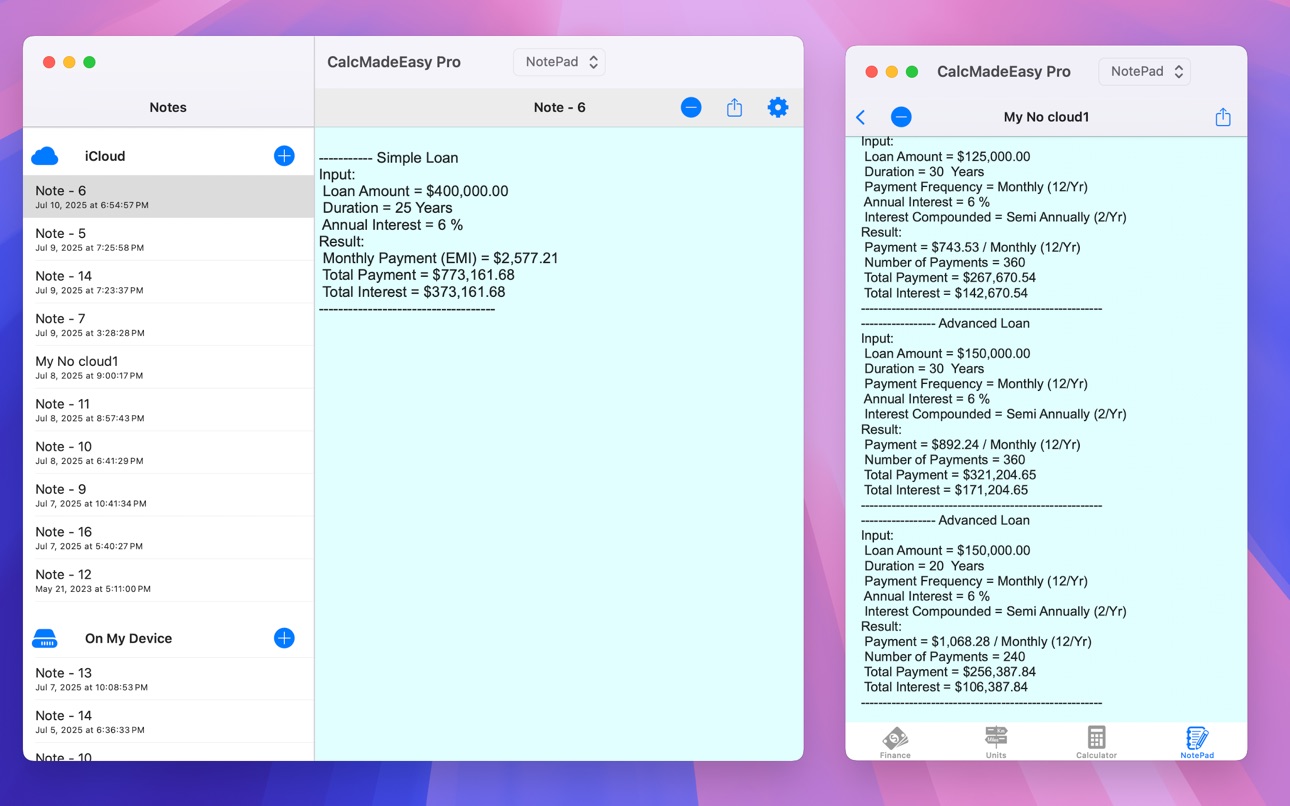1290x806 pixels.
Task: Click the Duration = 25 Years line
Action: [x=387, y=208]
